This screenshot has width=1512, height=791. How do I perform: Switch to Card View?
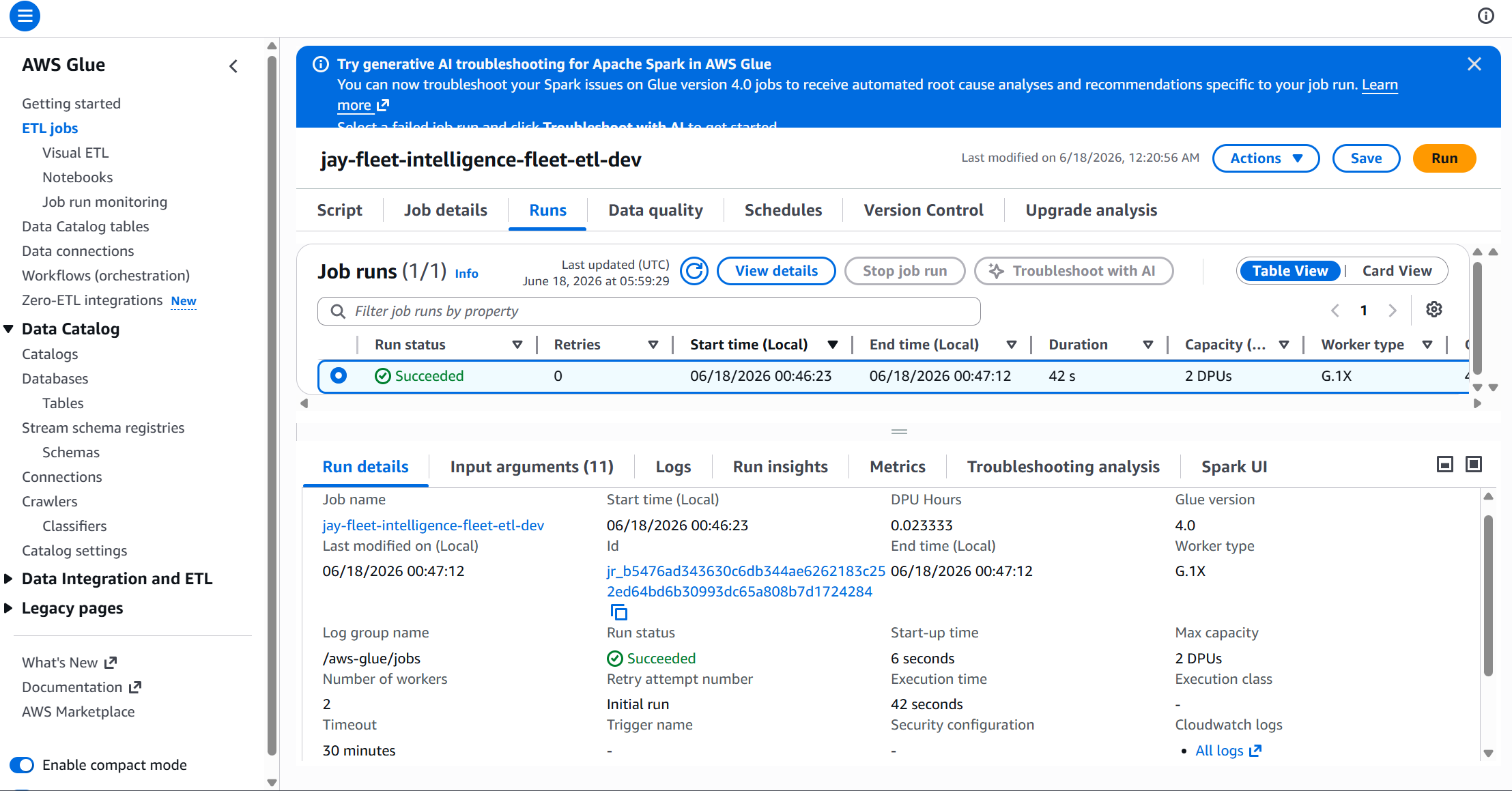click(1397, 271)
